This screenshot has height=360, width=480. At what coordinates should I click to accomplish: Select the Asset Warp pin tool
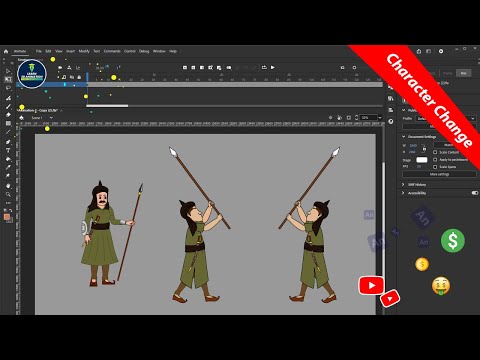tap(8, 176)
